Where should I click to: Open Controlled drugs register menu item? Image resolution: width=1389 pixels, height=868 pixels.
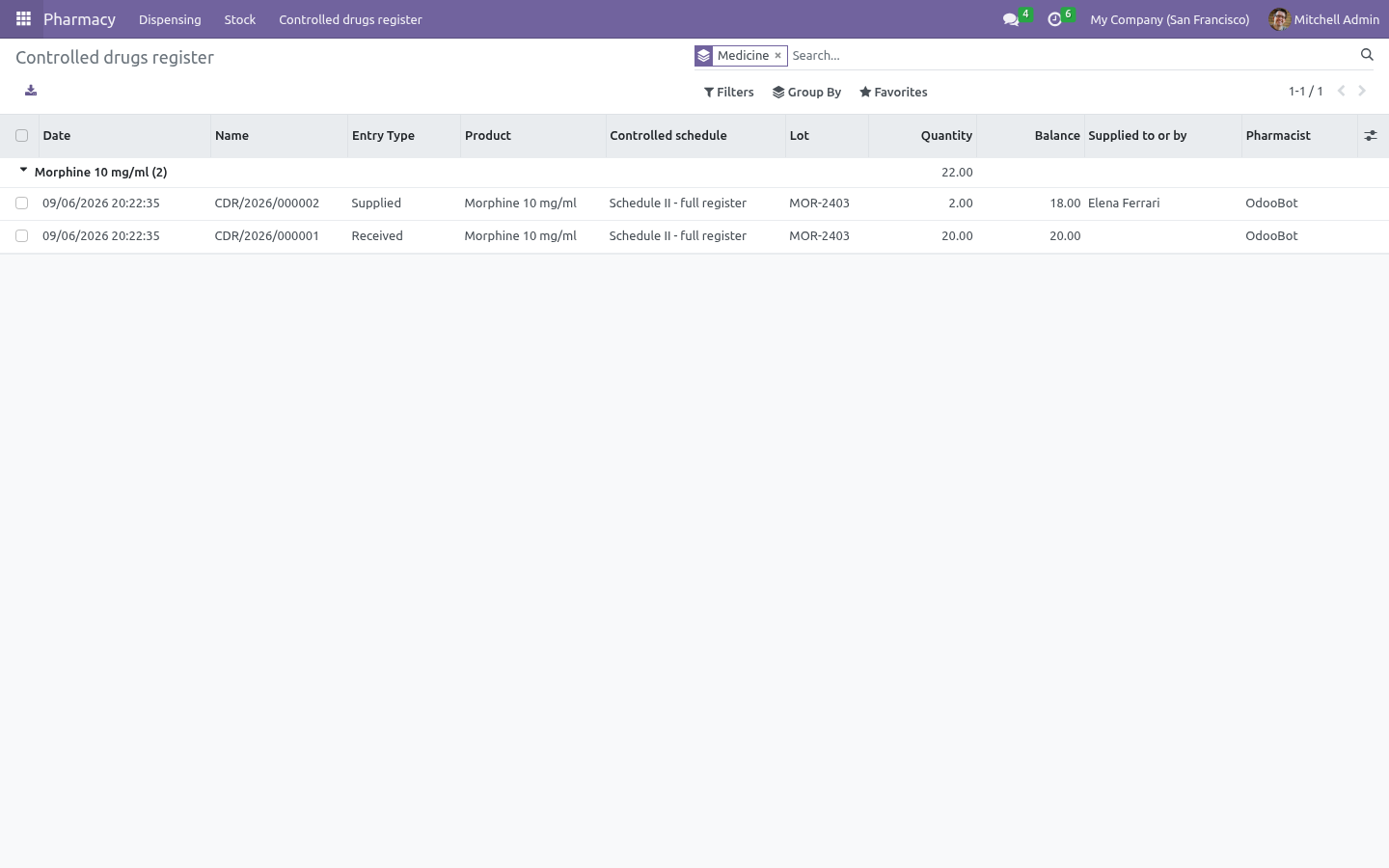pyautogui.click(x=350, y=19)
